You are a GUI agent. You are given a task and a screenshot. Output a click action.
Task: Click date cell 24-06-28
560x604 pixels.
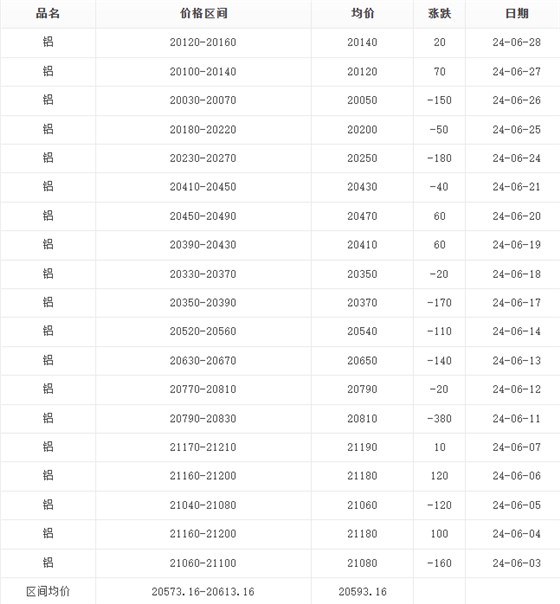coord(516,42)
